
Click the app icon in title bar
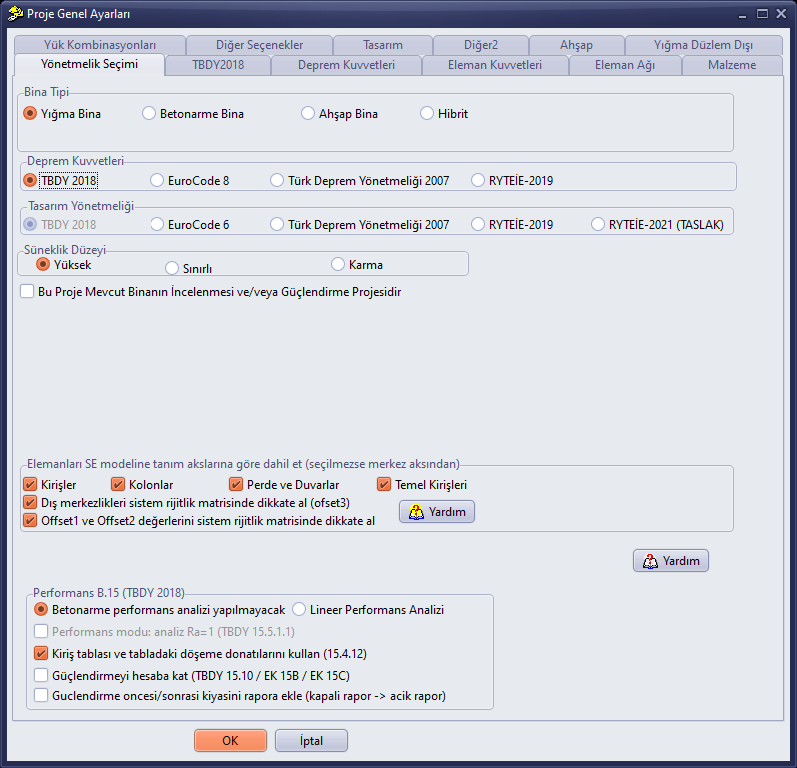click(15, 14)
